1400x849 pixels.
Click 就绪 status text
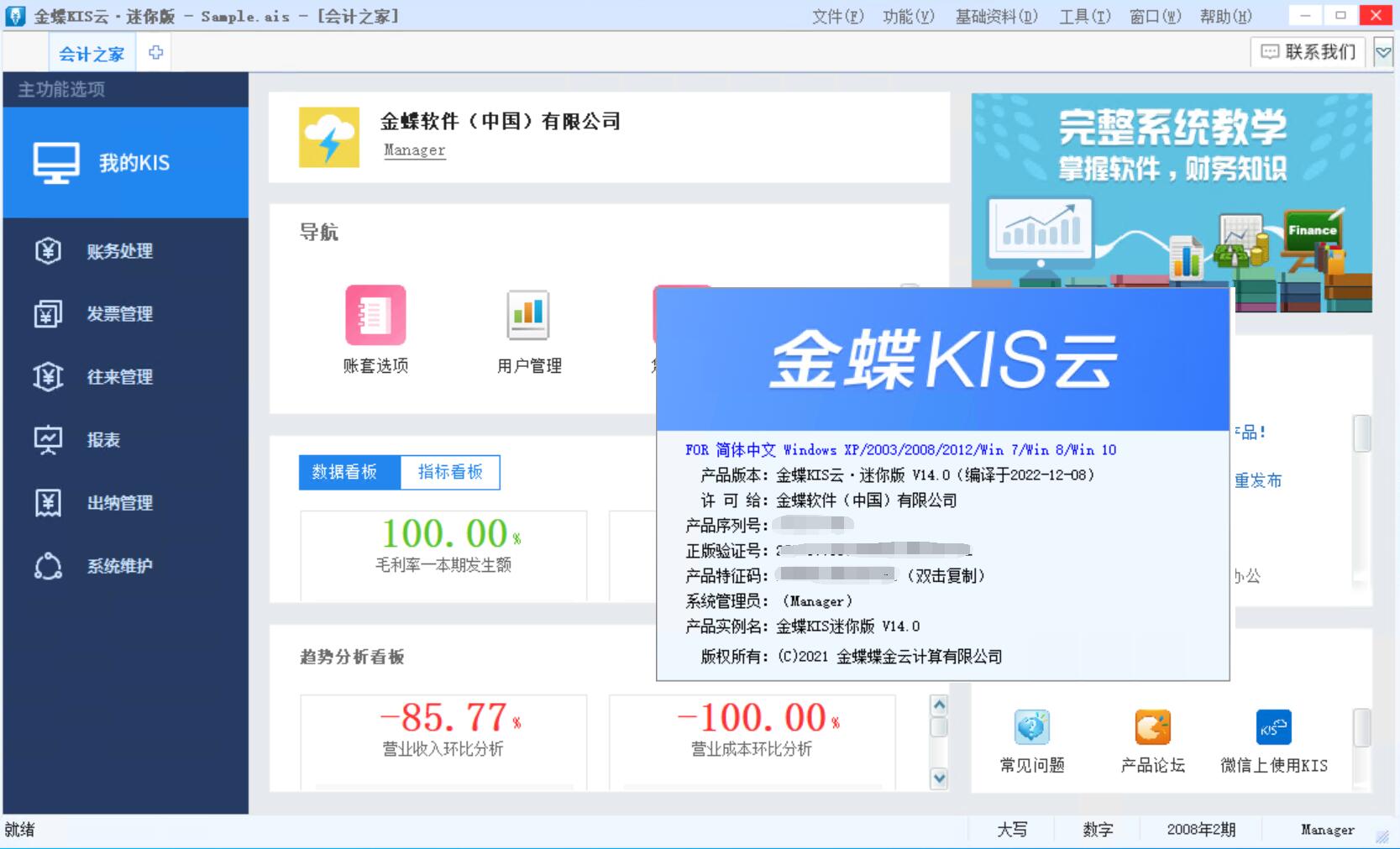click(19, 830)
